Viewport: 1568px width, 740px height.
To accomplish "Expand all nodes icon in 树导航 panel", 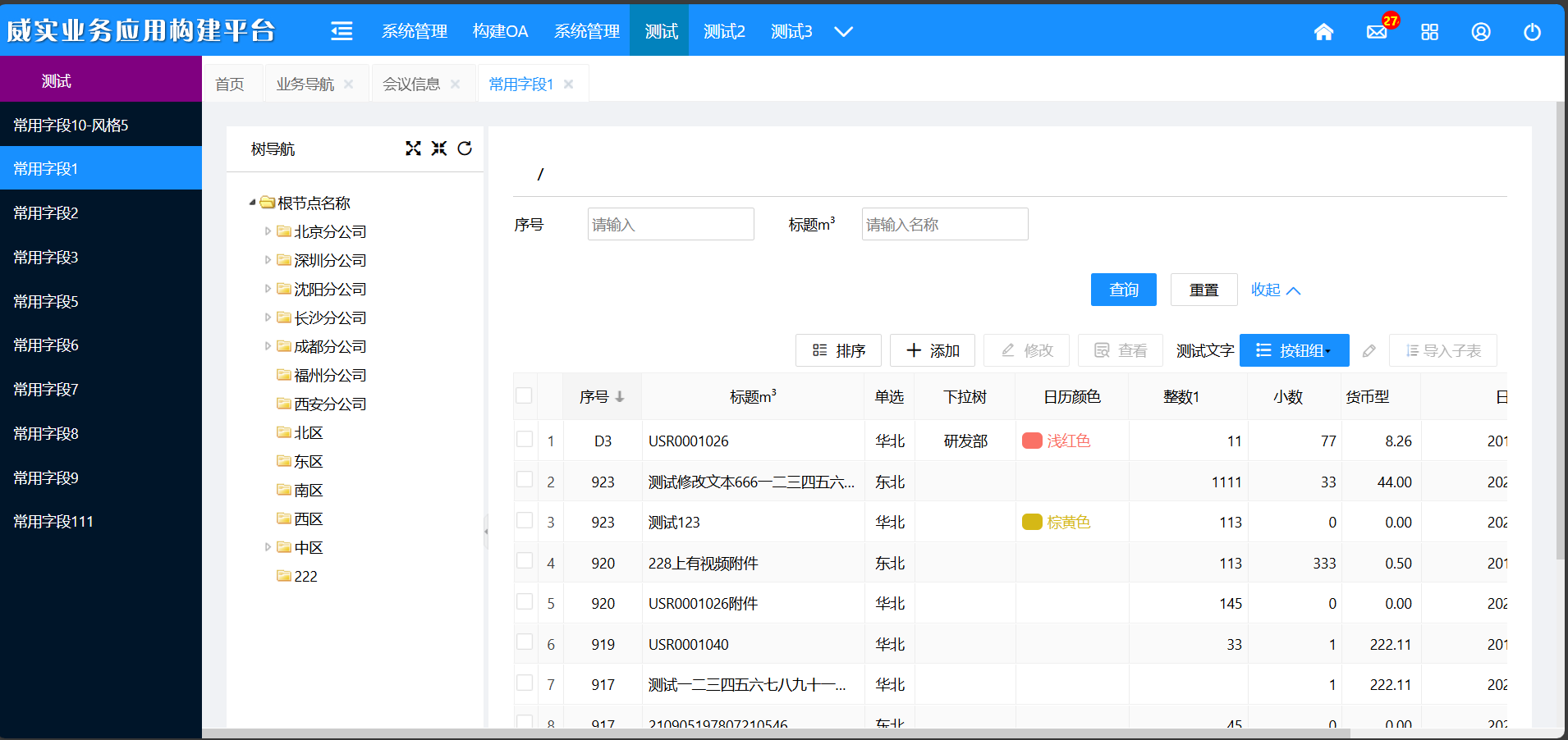I will 413,148.
